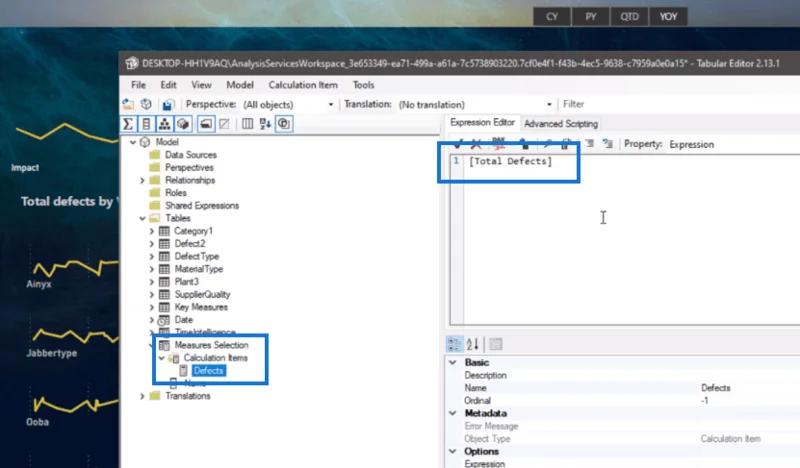Click the sort alphabetically A-Z icon

pyautogui.click(x=265, y=124)
